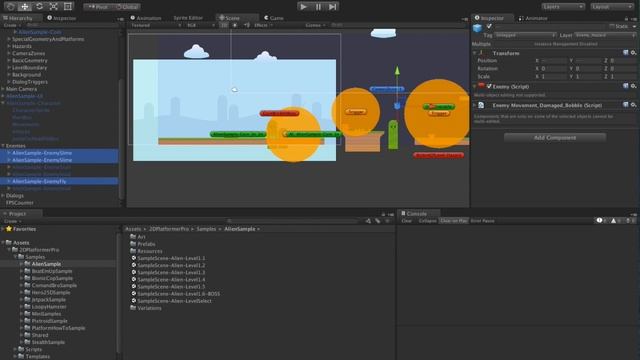This screenshot has height=360, width=640.
Task: Select the Move tool in the toolbar
Action: (x=25, y=7)
